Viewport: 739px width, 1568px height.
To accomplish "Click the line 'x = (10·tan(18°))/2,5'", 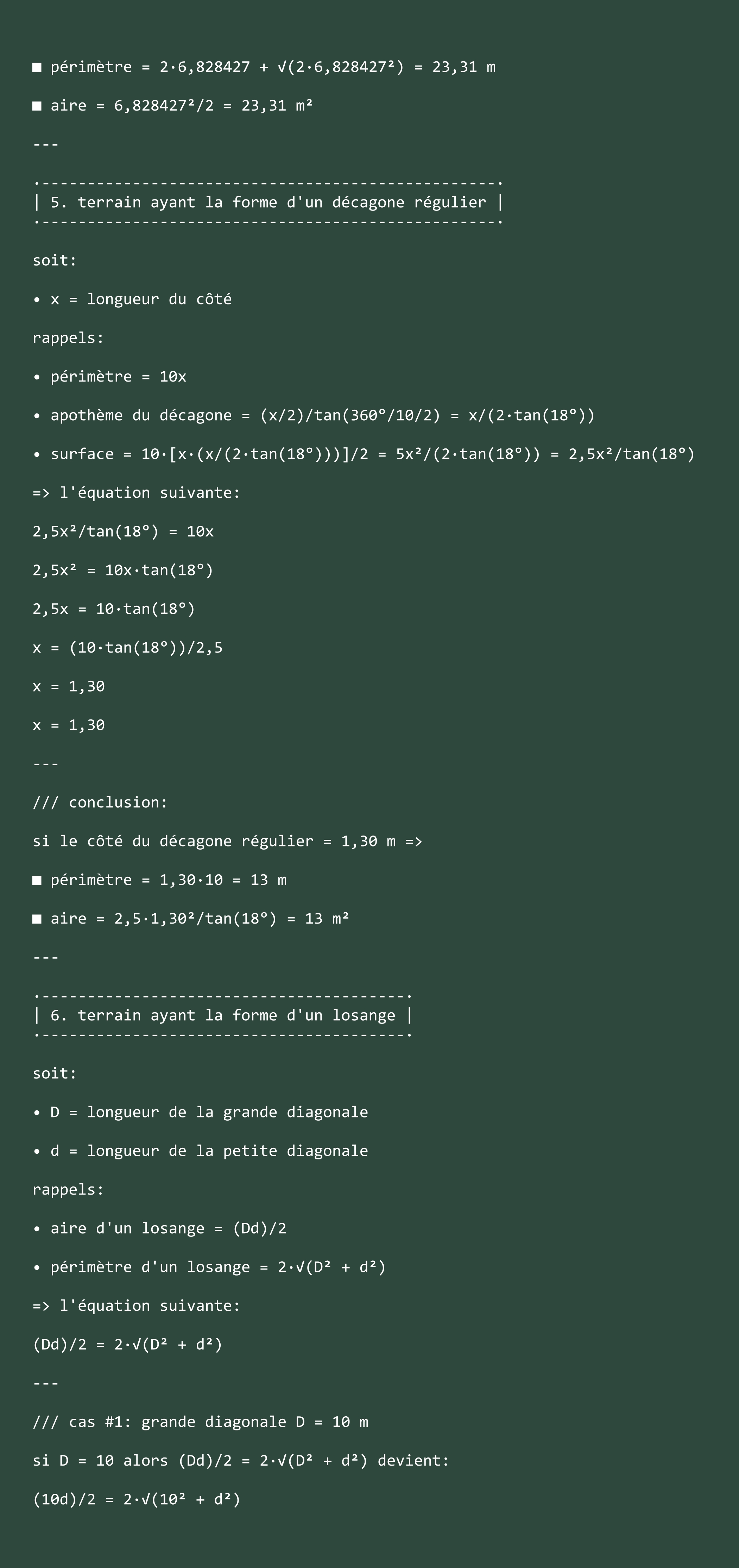I will (128, 648).
